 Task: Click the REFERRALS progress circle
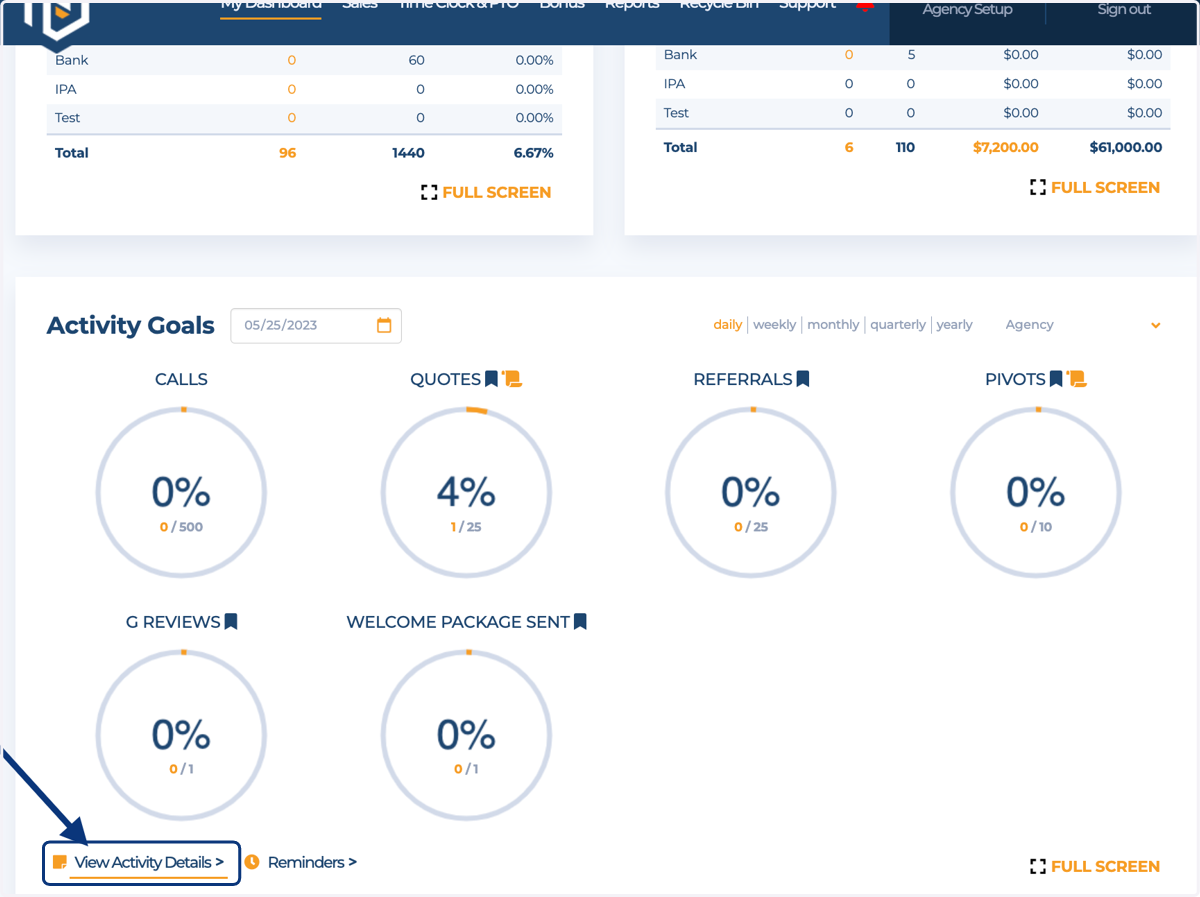(x=751, y=492)
